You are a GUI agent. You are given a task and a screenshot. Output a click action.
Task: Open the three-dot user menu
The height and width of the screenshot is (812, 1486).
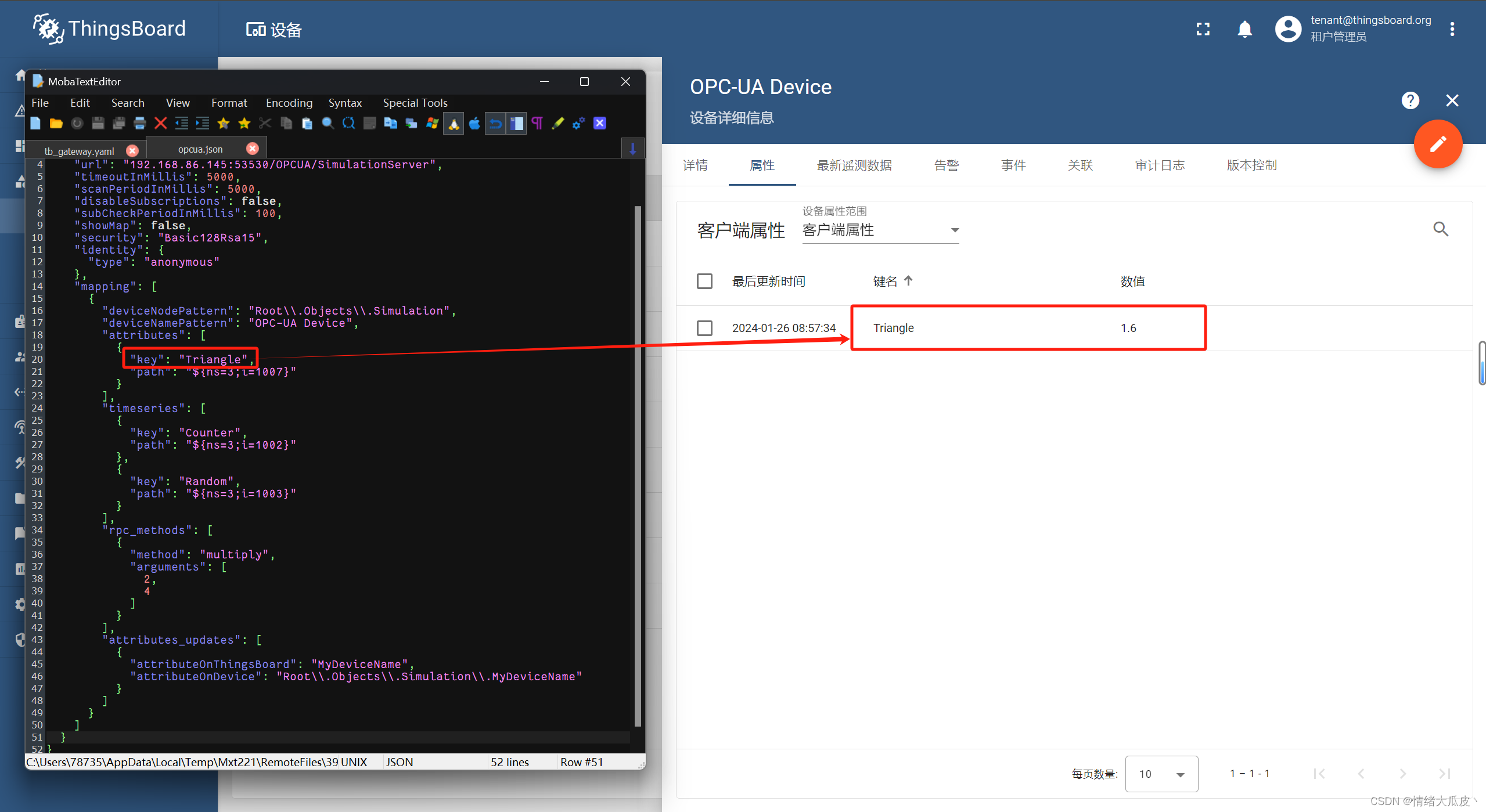1452,29
